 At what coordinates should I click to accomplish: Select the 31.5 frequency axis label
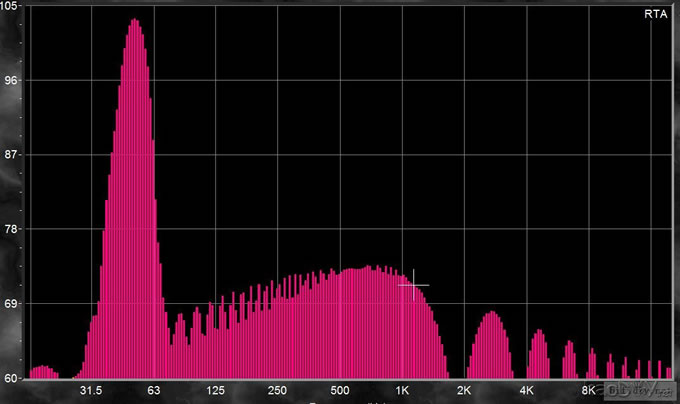tap(92, 390)
